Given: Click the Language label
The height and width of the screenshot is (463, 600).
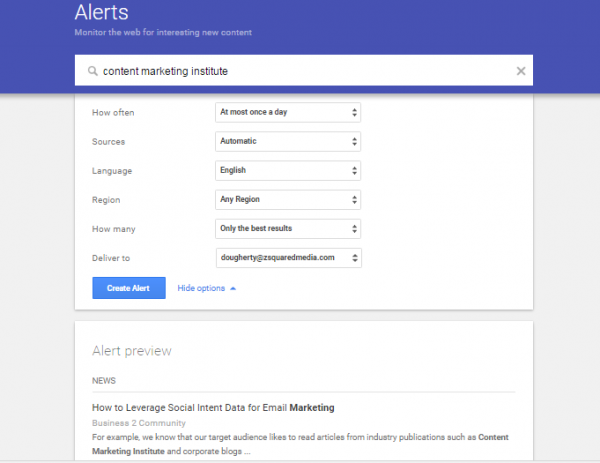Looking at the screenshot, I should click(112, 171).
